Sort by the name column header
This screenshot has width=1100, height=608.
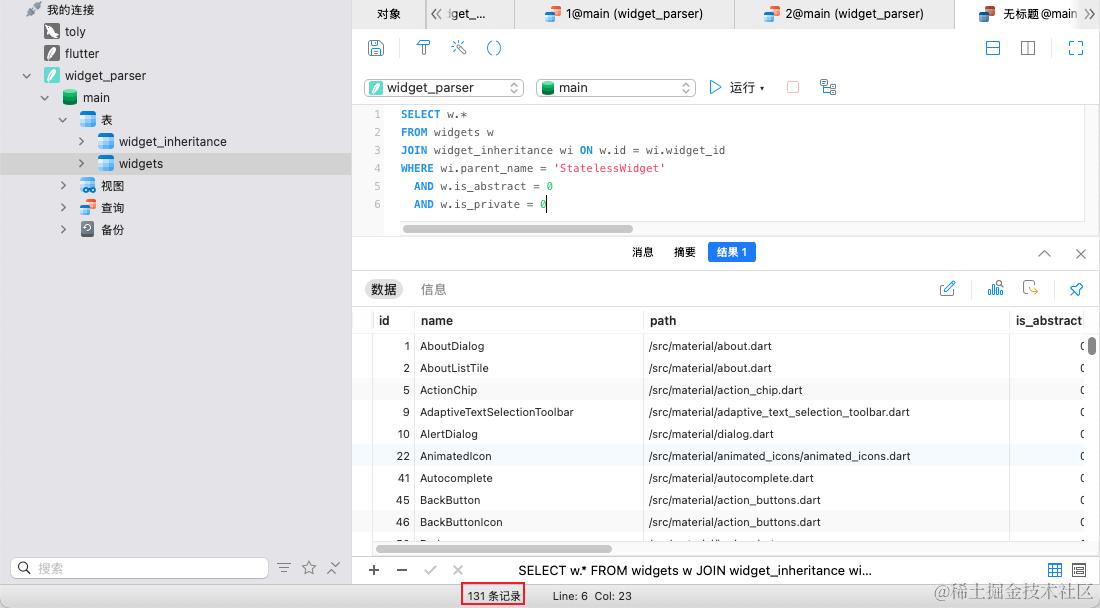tap(528, 320)
